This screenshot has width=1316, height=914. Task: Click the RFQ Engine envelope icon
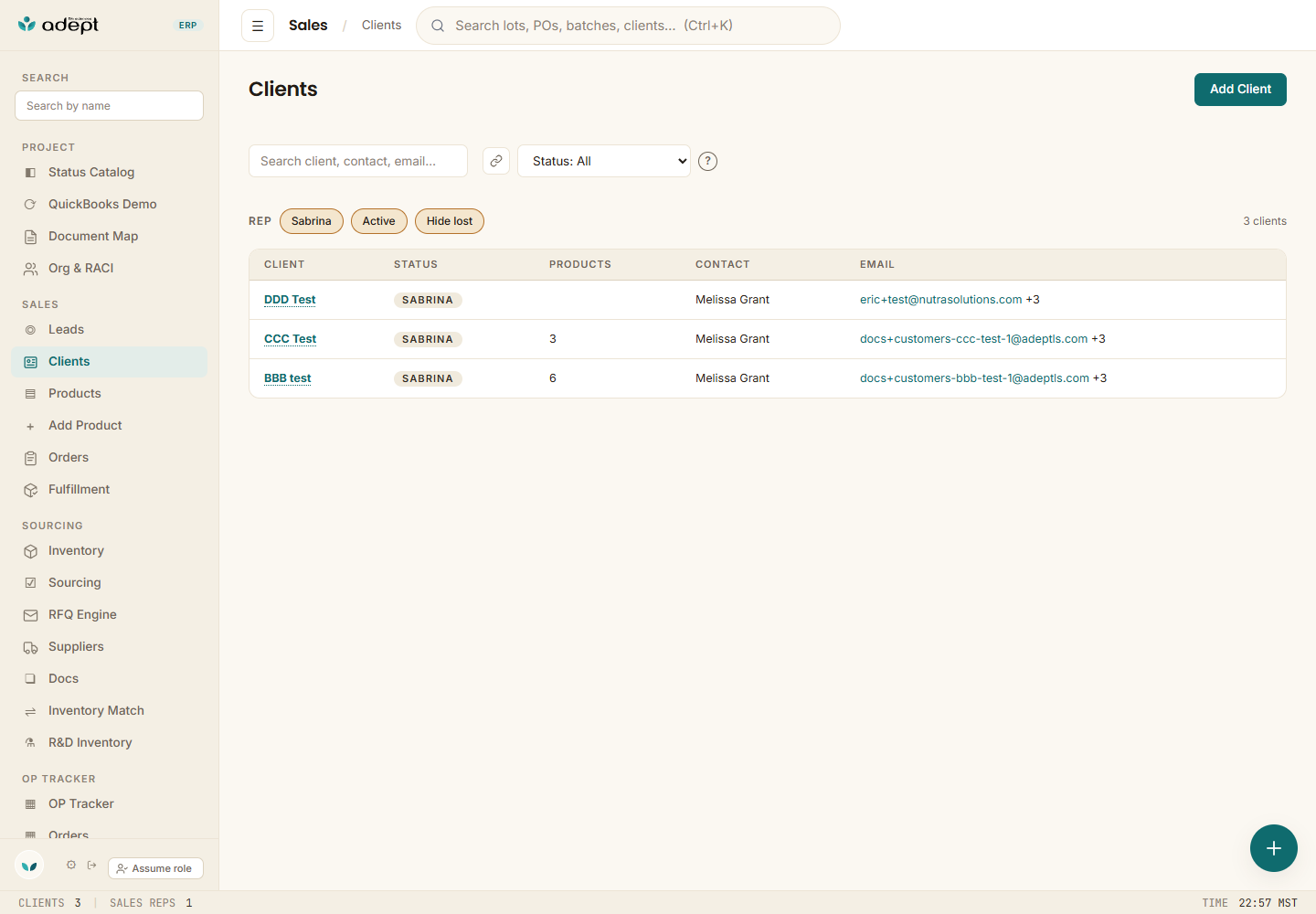[x=30, y=615]
